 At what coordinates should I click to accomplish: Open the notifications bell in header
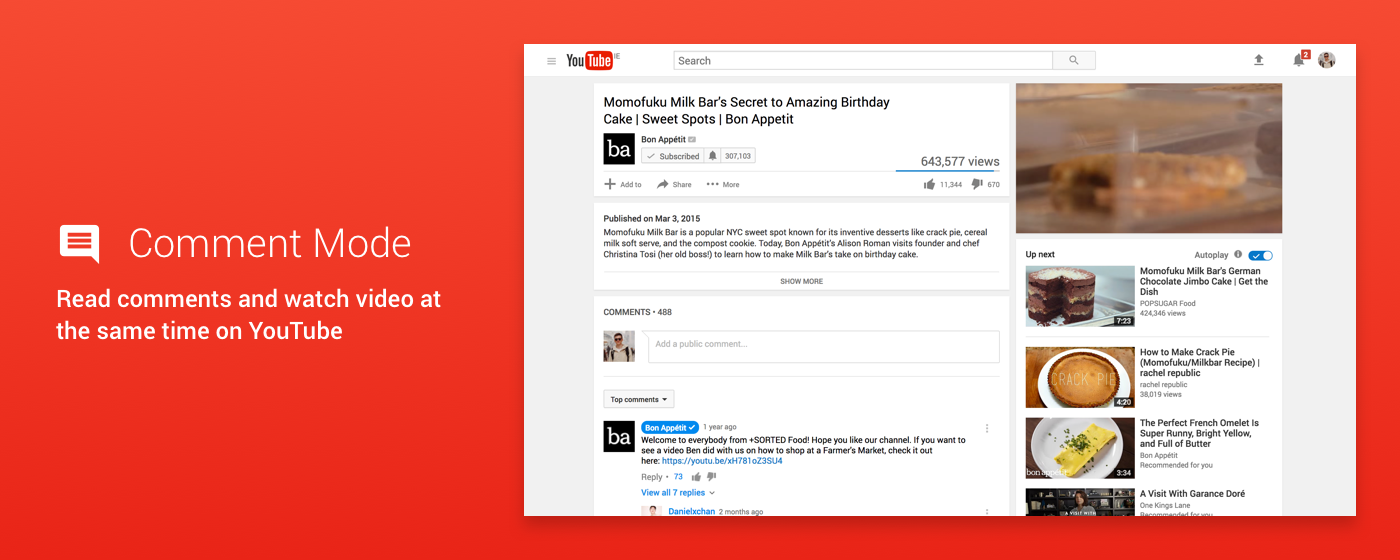(x=1299, y=60)
